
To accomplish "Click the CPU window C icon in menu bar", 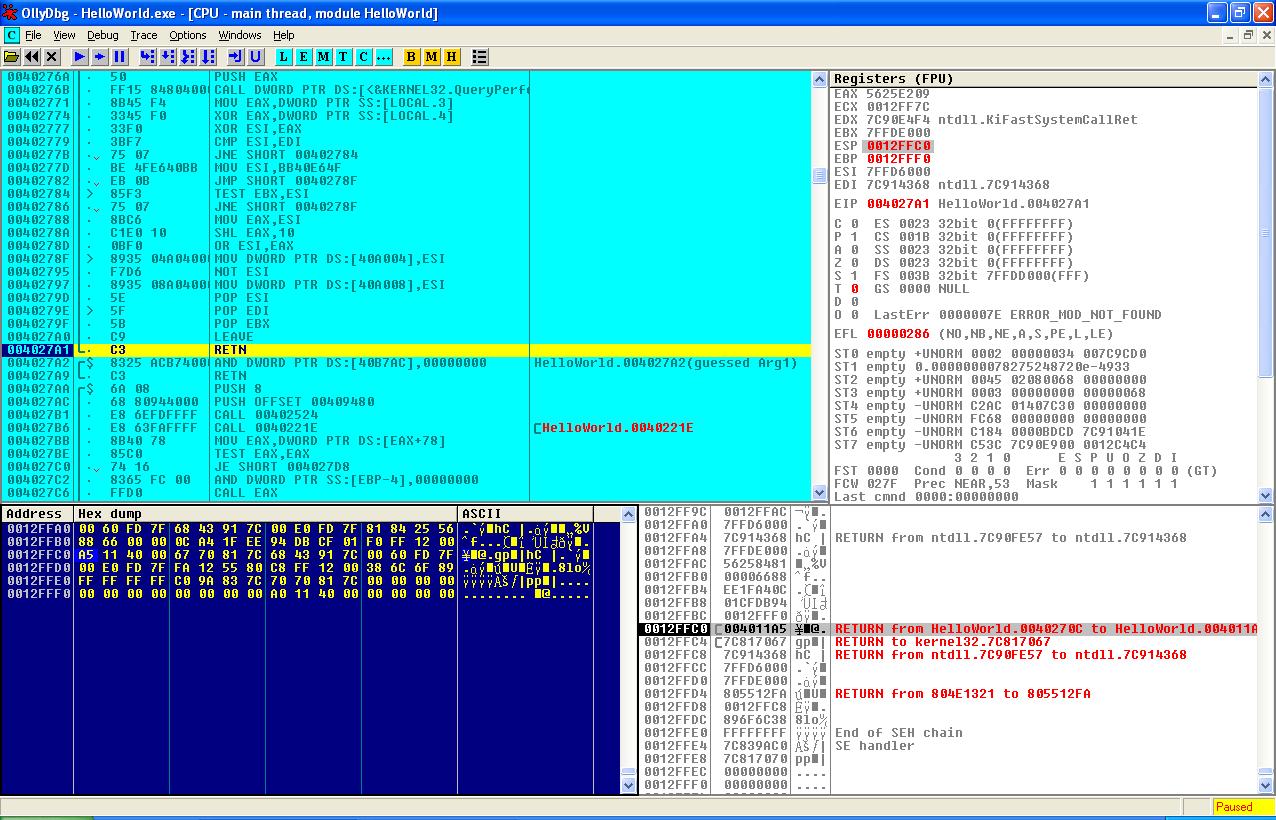I will (11, 35).
